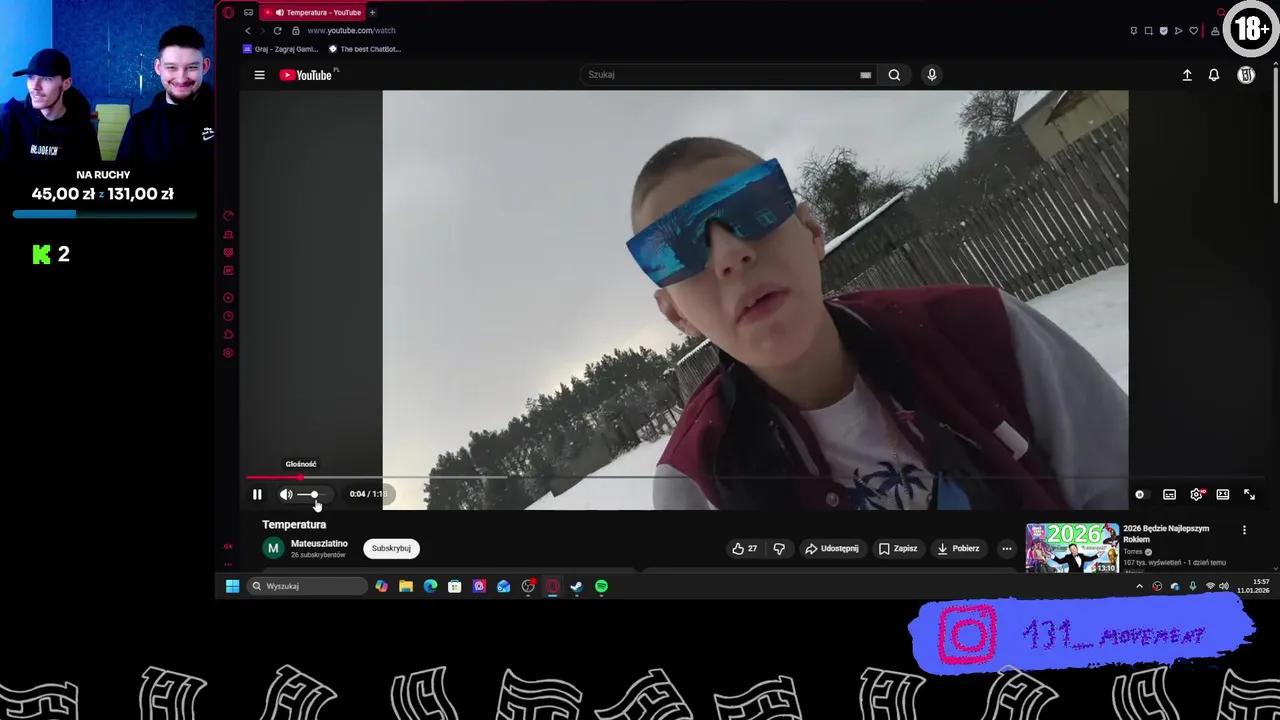
Task: Open Microsoft Edge from the taskbar
Action: tap(430, 587)
